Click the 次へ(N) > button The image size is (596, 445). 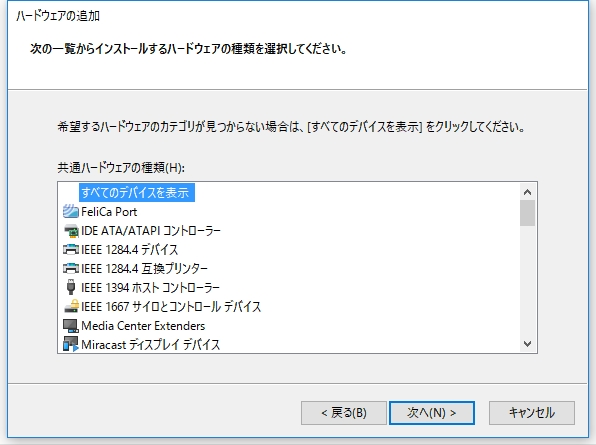click(432, 413)
